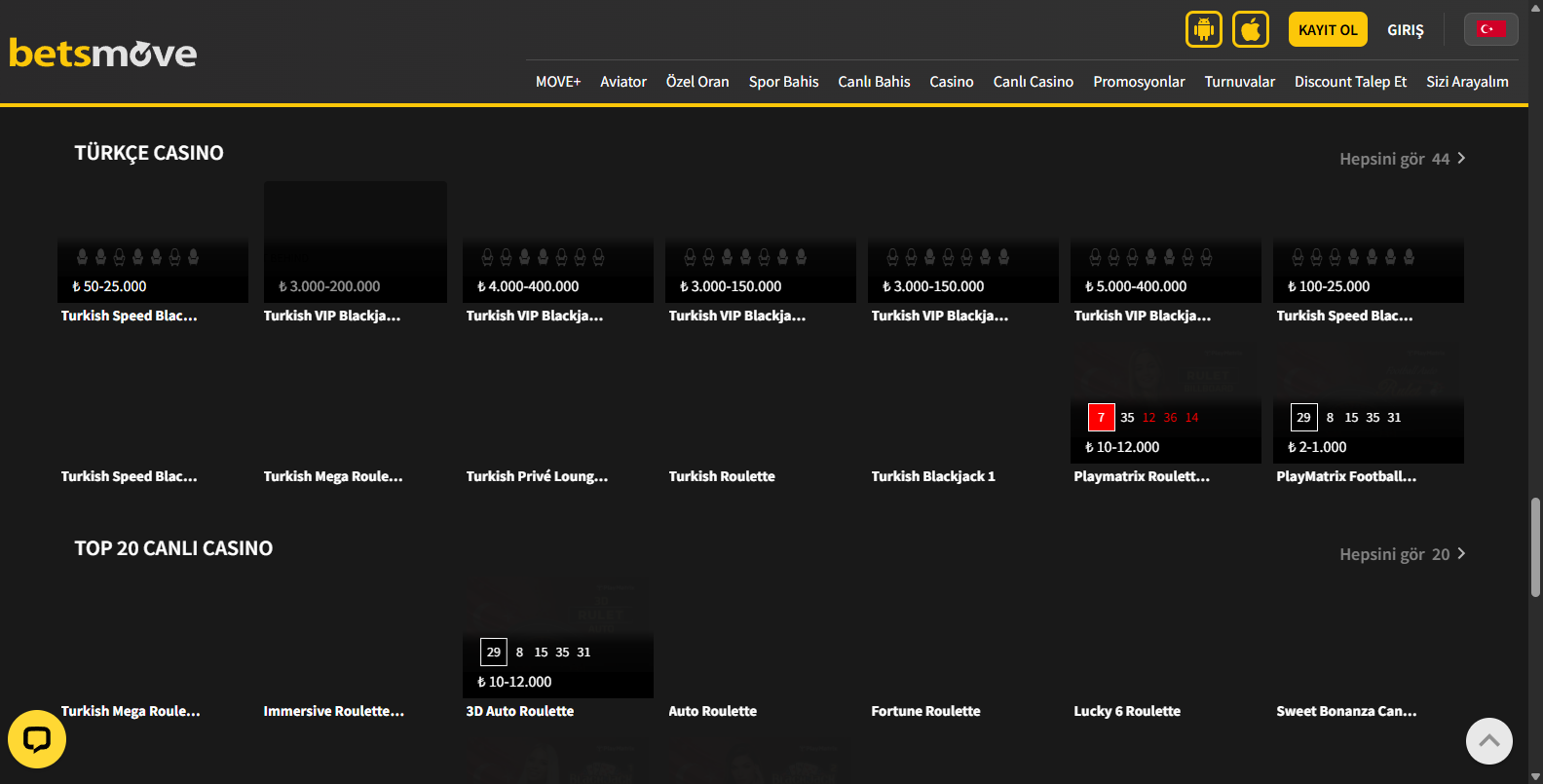Viewport: 1543px width, 784px height.
Task: Go to homepage via betsmove logo
Action: click(x=103, y=54)
